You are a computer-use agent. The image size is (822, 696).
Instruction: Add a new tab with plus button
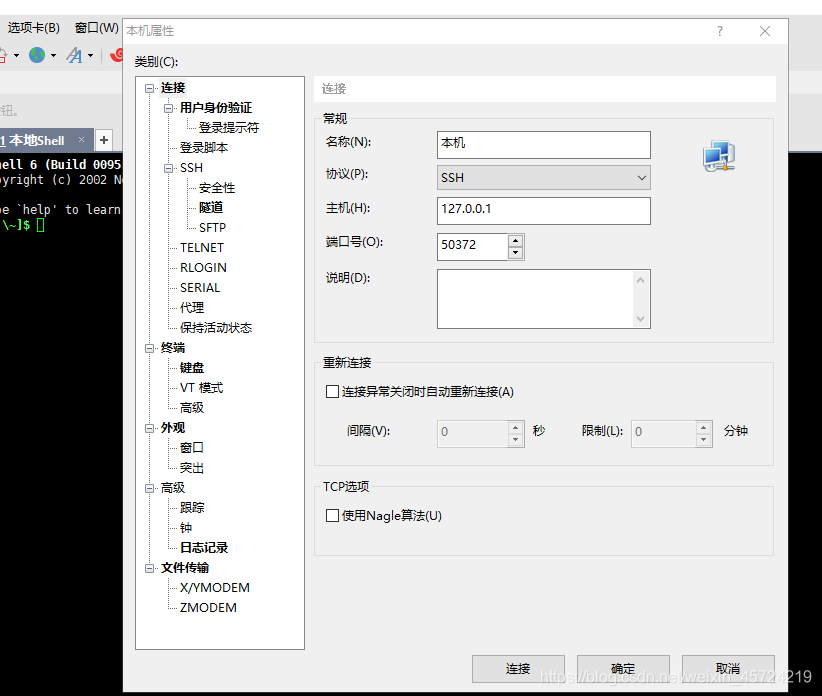104,140
